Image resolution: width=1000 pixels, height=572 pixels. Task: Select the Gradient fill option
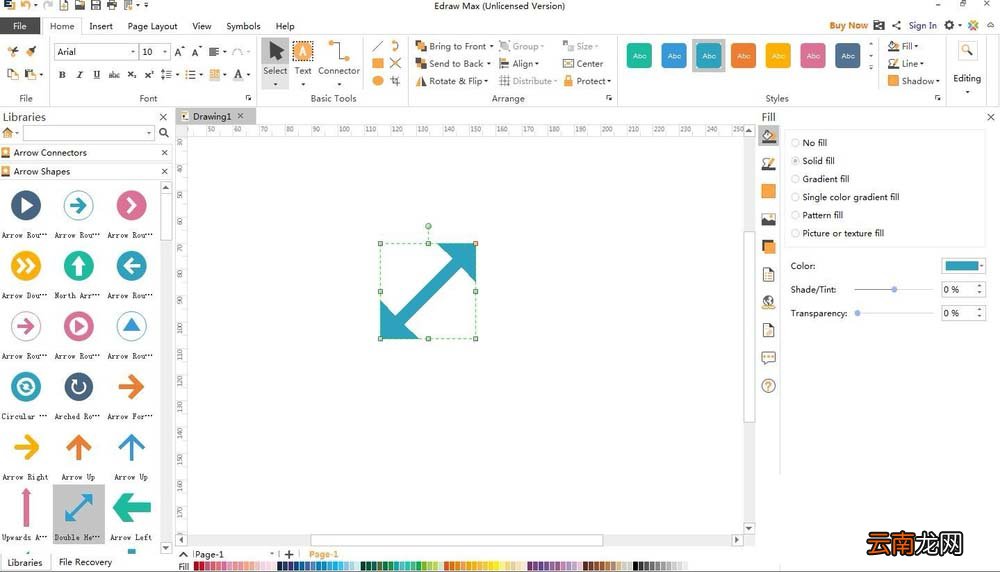click(x=820, y=179)
